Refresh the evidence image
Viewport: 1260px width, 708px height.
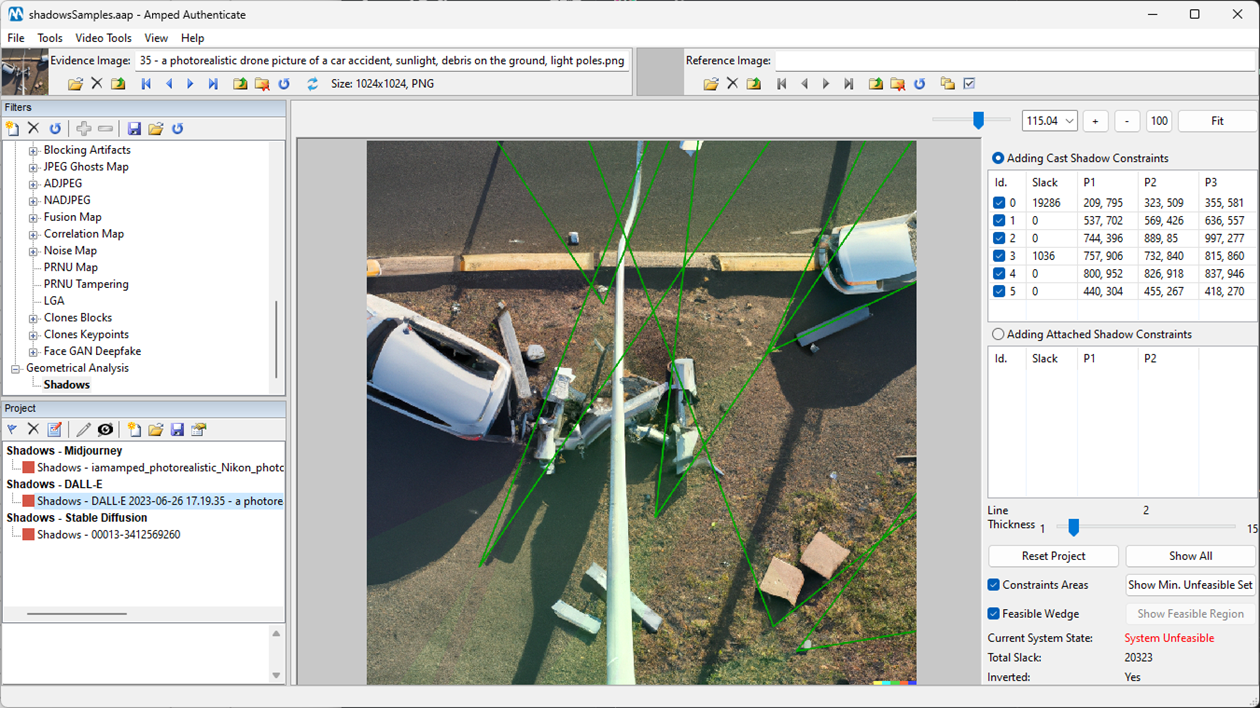284,84
